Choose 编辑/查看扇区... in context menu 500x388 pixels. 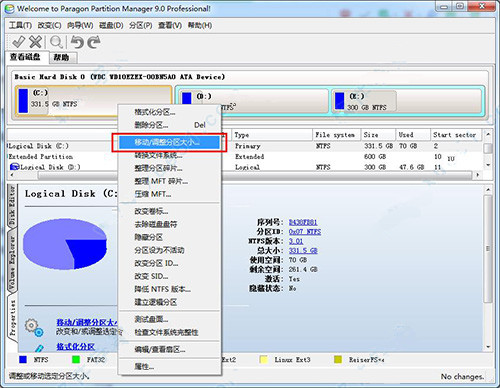coord(170,350)
